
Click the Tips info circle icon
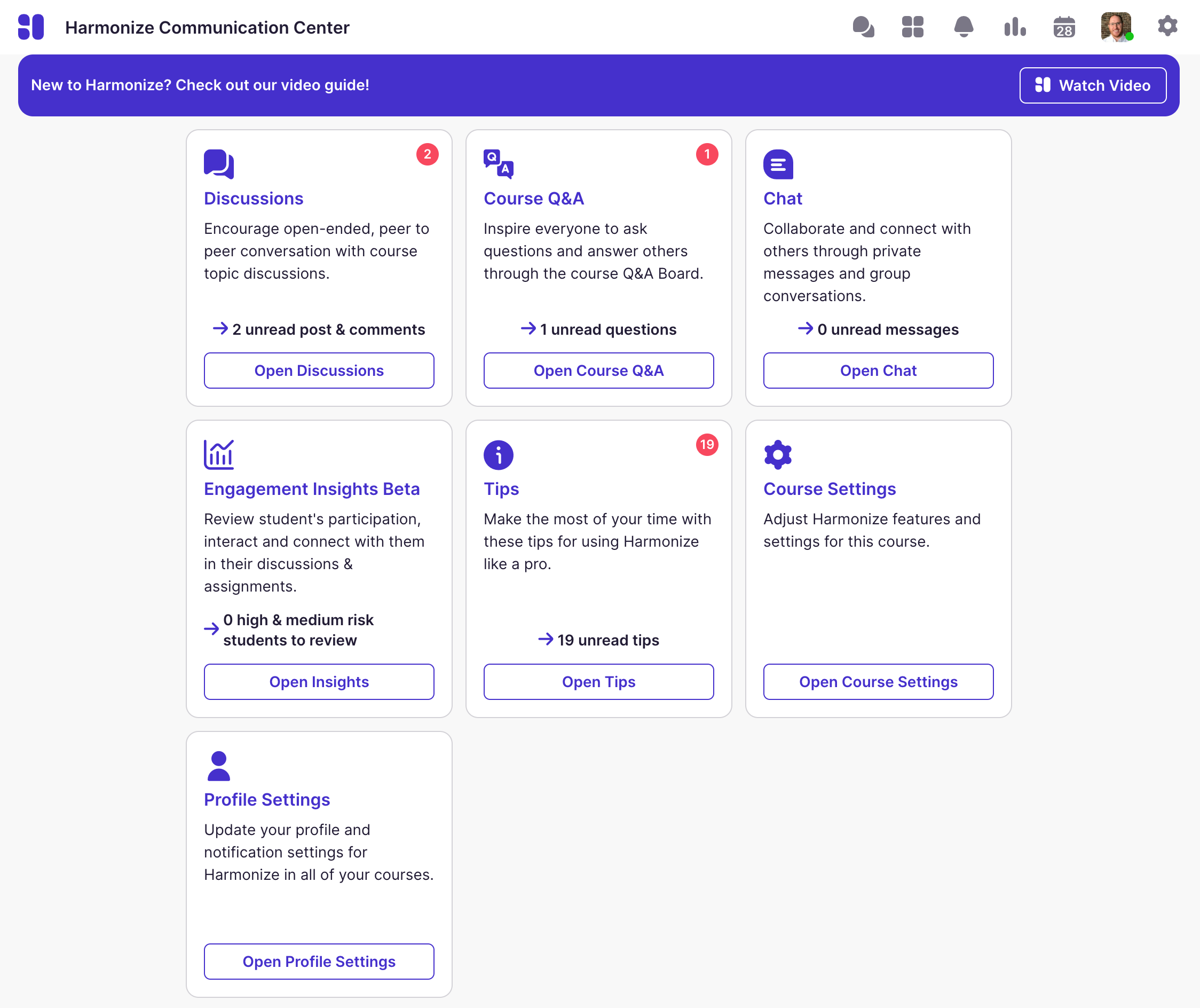pos(498,455)
